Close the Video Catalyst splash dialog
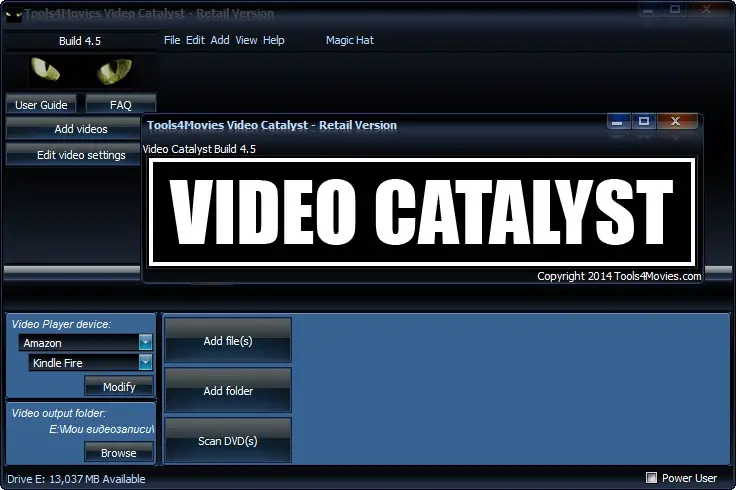736x490 pixels. click(675, 122)
